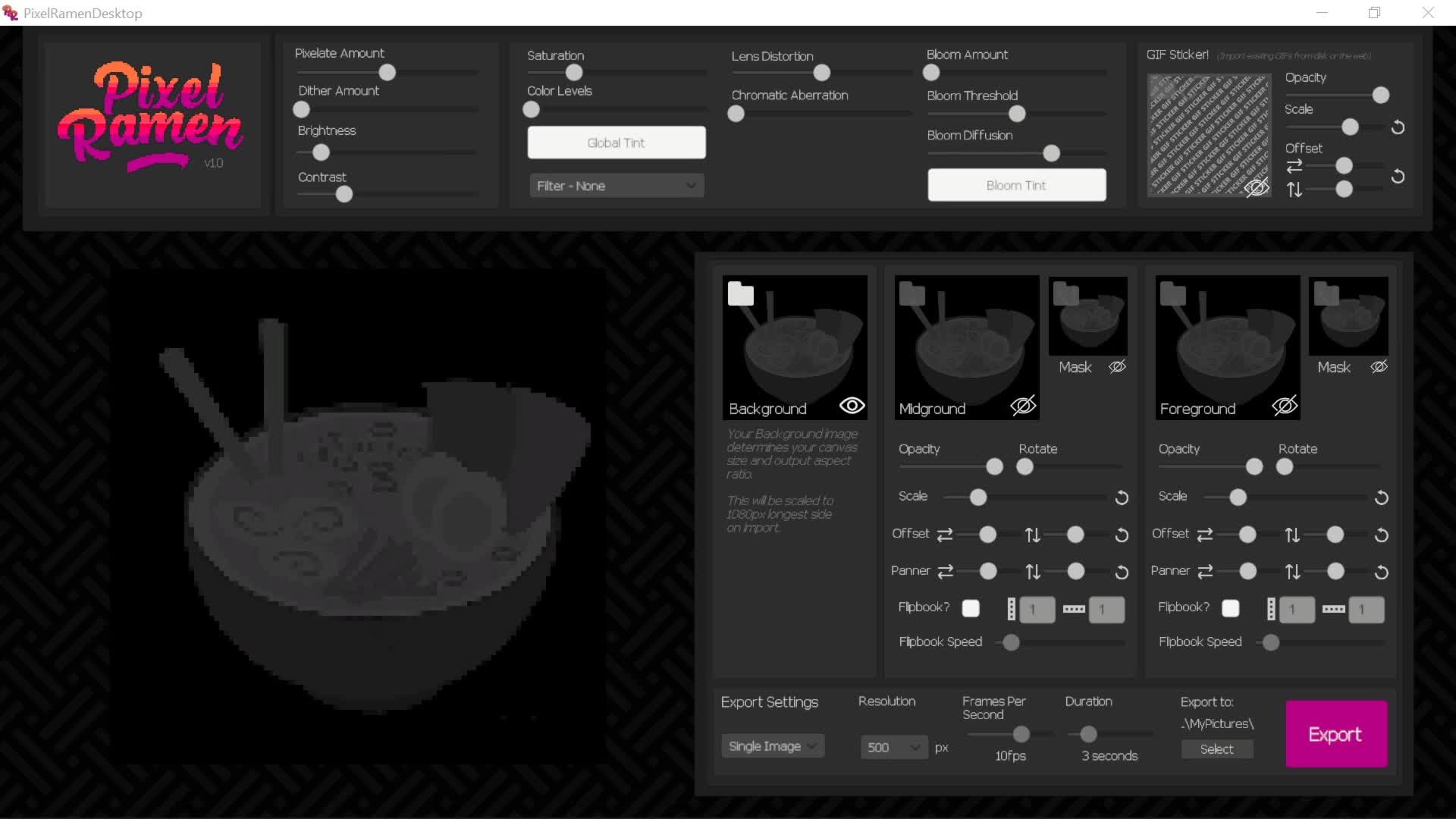Click the Global Tint button
This screenshot has height=819, width=1456.
(617, 143)
